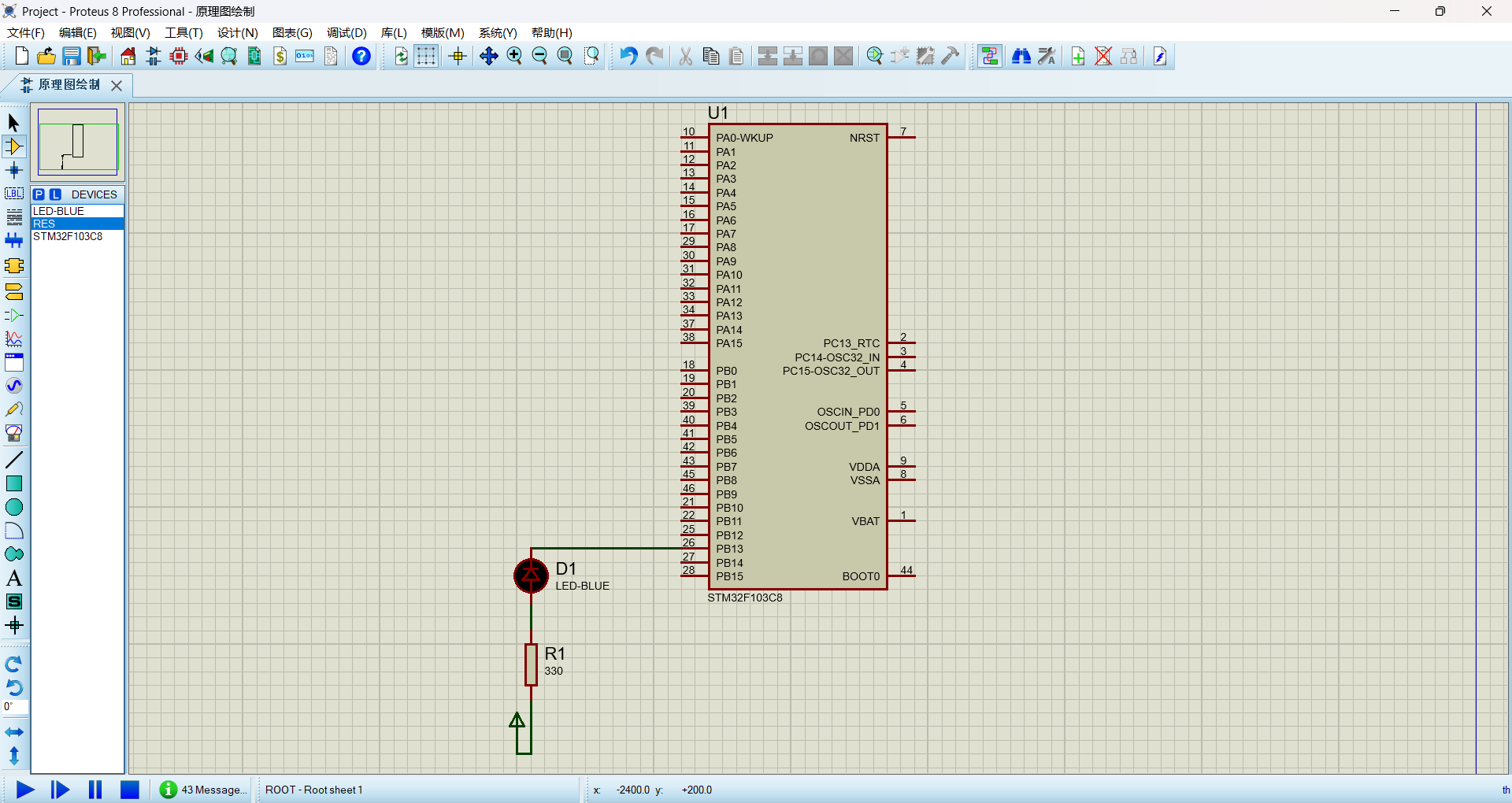Screen dimensions: 1512x803
Task: Rotate the part clockwise
Action: [x=14, y=664]
